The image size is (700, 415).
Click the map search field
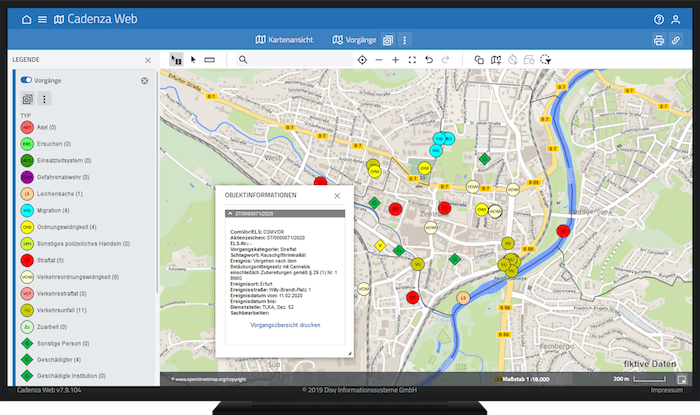[x=294, y=60]
